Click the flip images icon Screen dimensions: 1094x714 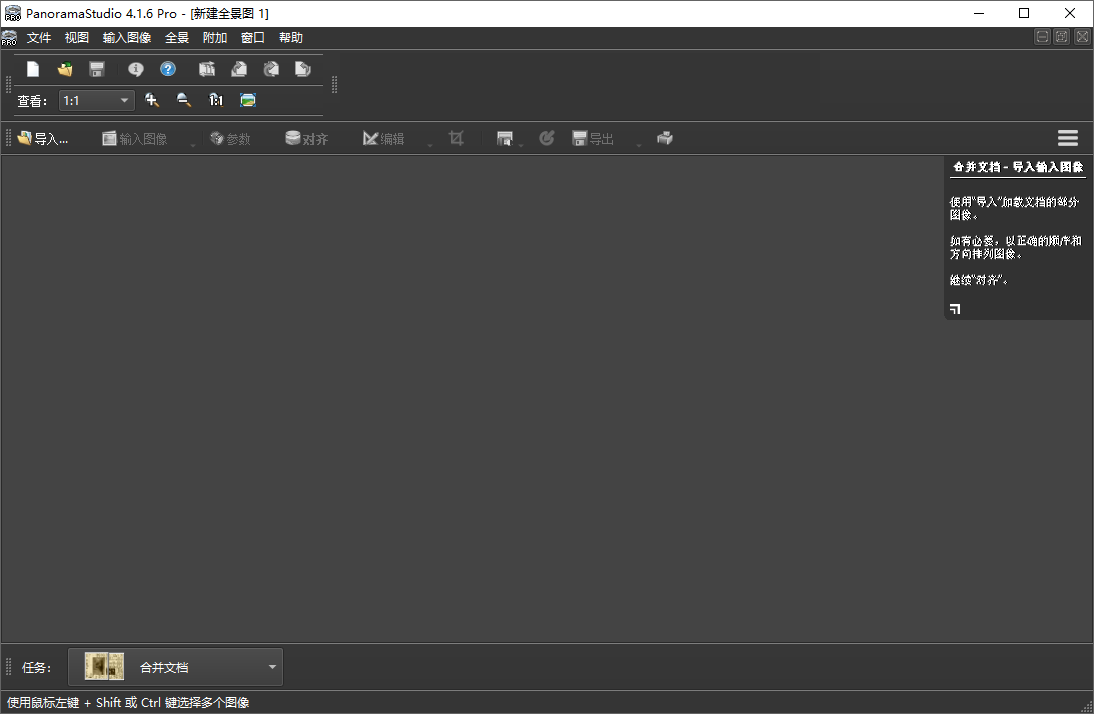207,69
